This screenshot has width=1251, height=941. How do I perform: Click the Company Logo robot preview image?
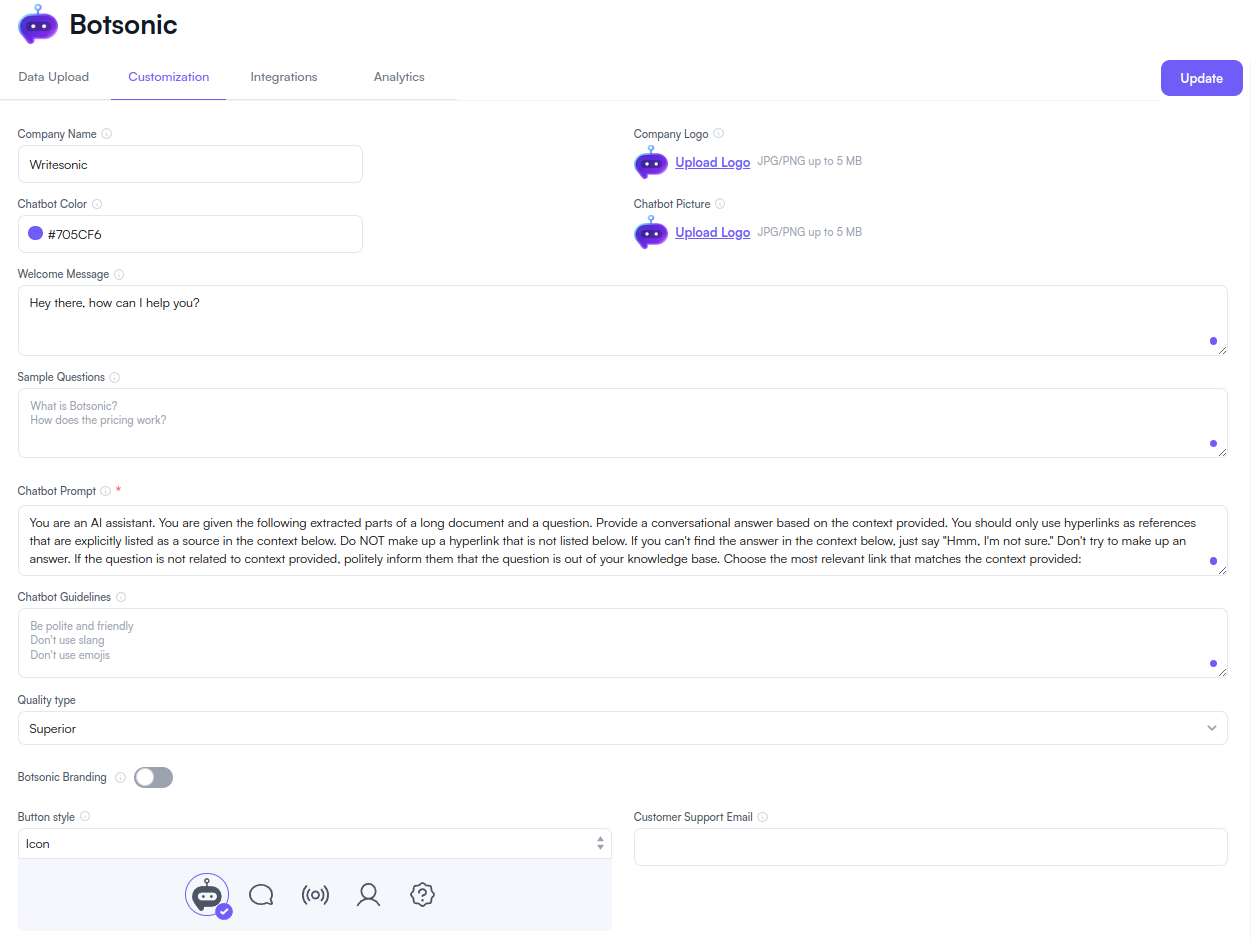(651, 162)
